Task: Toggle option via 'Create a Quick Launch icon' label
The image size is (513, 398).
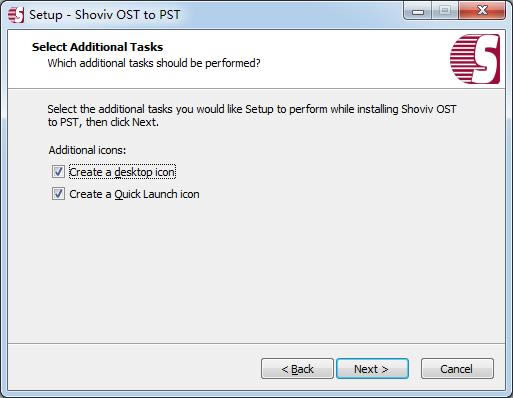Action: click(x=134, y=194)
